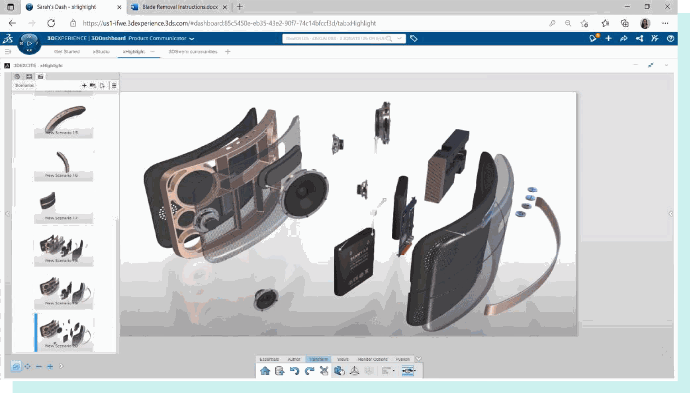Select the New Scenario 17 thumbnail

[x=63, y=206]
